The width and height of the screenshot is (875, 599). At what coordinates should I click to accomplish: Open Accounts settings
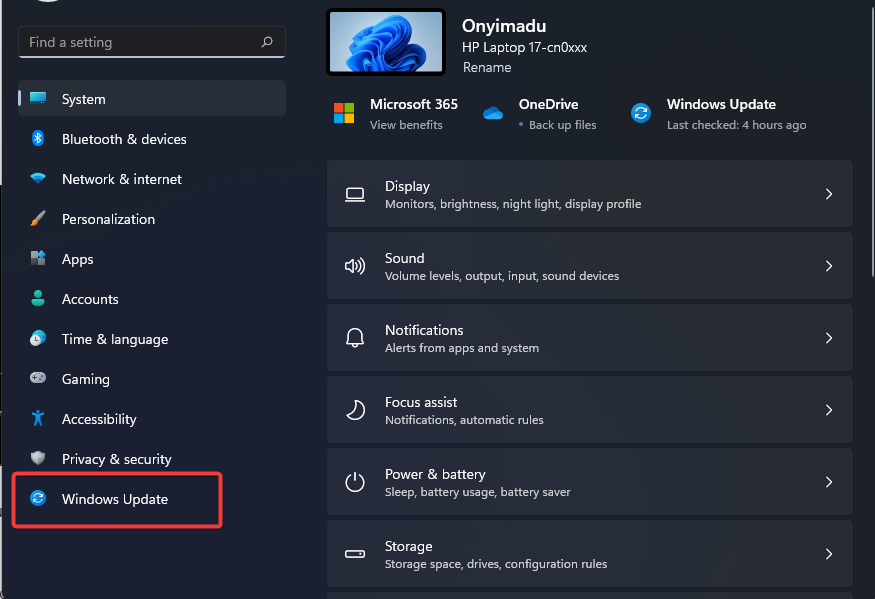152,299
